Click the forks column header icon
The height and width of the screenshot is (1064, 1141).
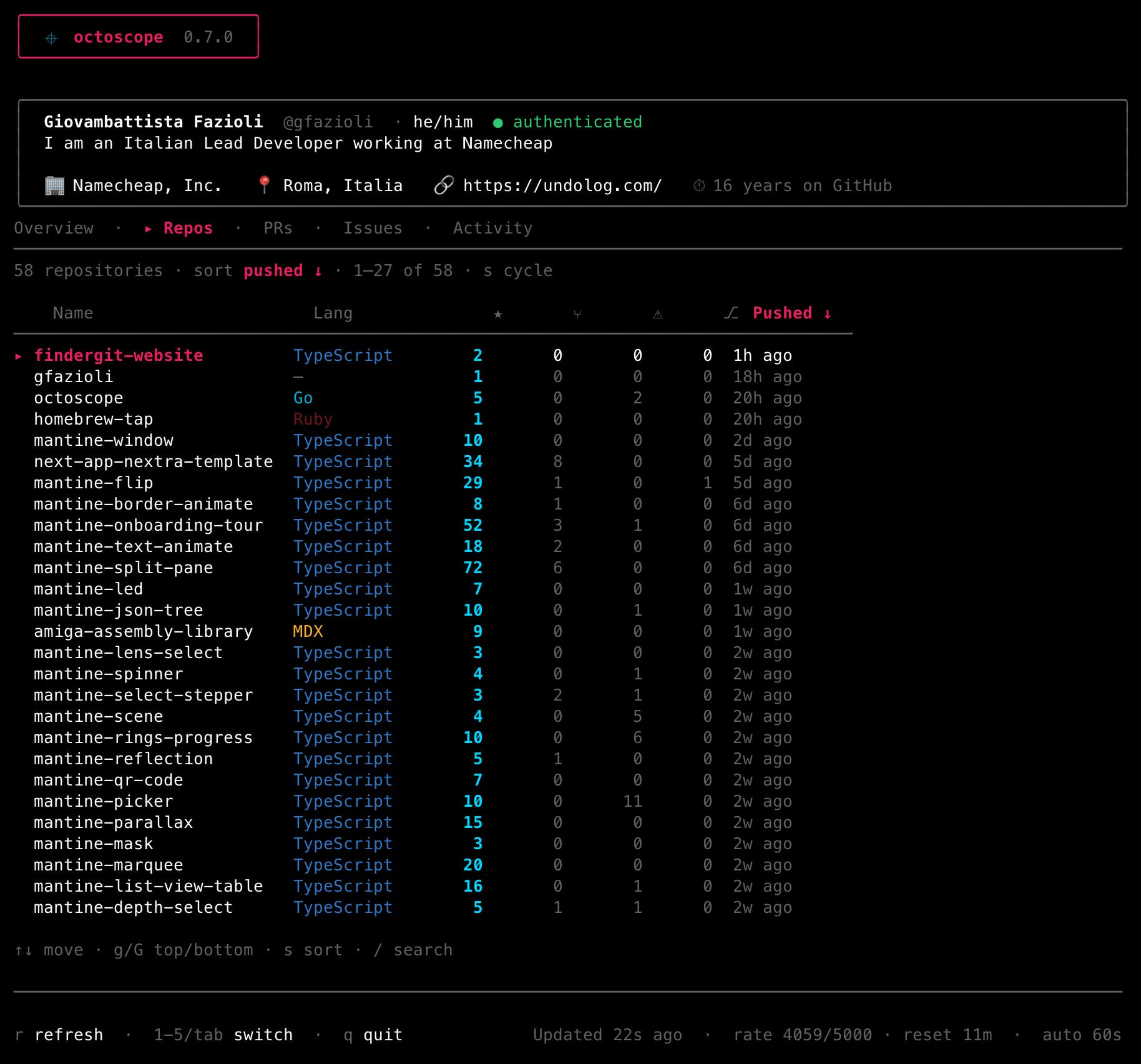(x=577, y=314)
